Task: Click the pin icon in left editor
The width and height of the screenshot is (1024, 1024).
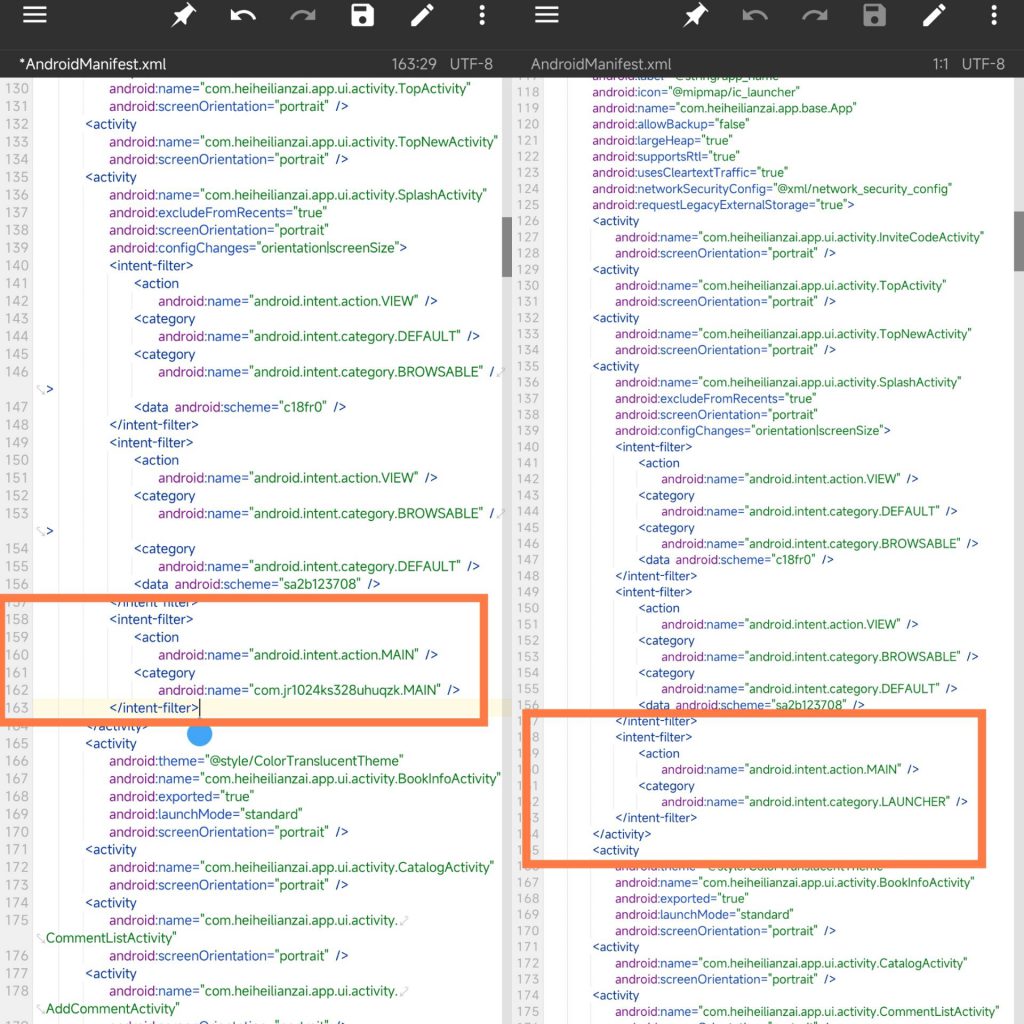Action: click(x=183, y=15)
